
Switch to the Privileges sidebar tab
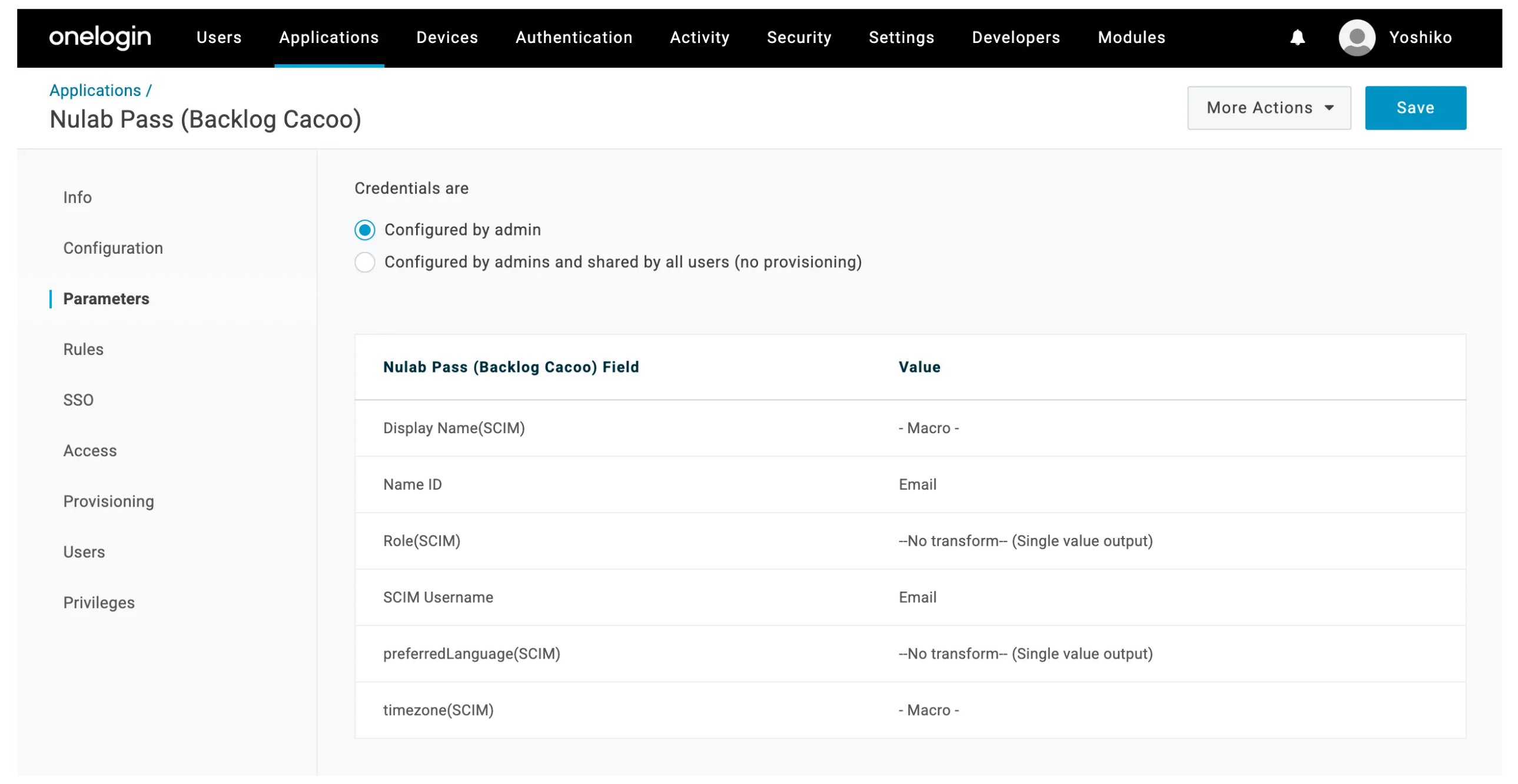pyautogui.click(x=99, y=603)
